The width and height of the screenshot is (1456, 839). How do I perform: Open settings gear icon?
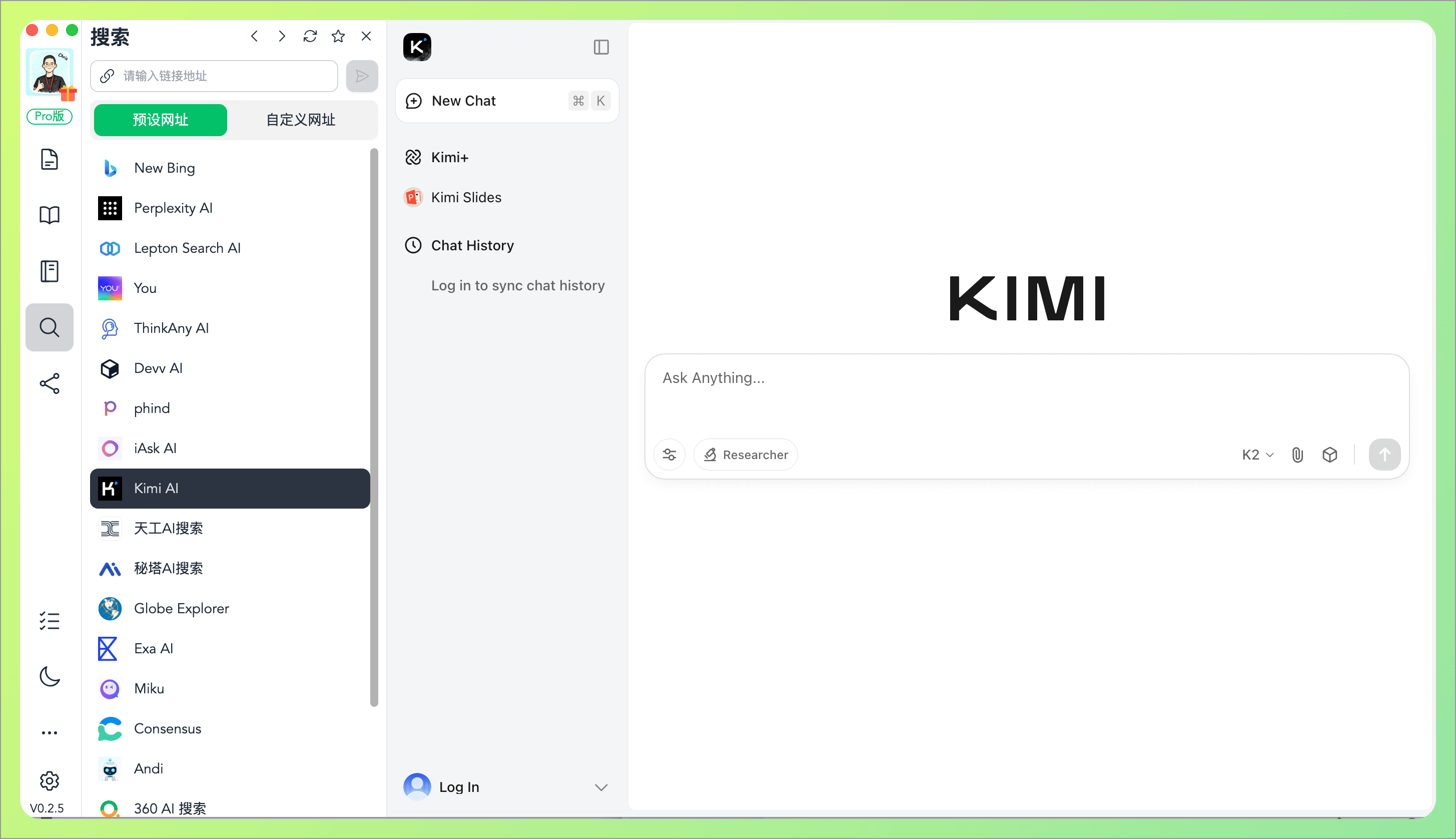[x=50, y=781]
